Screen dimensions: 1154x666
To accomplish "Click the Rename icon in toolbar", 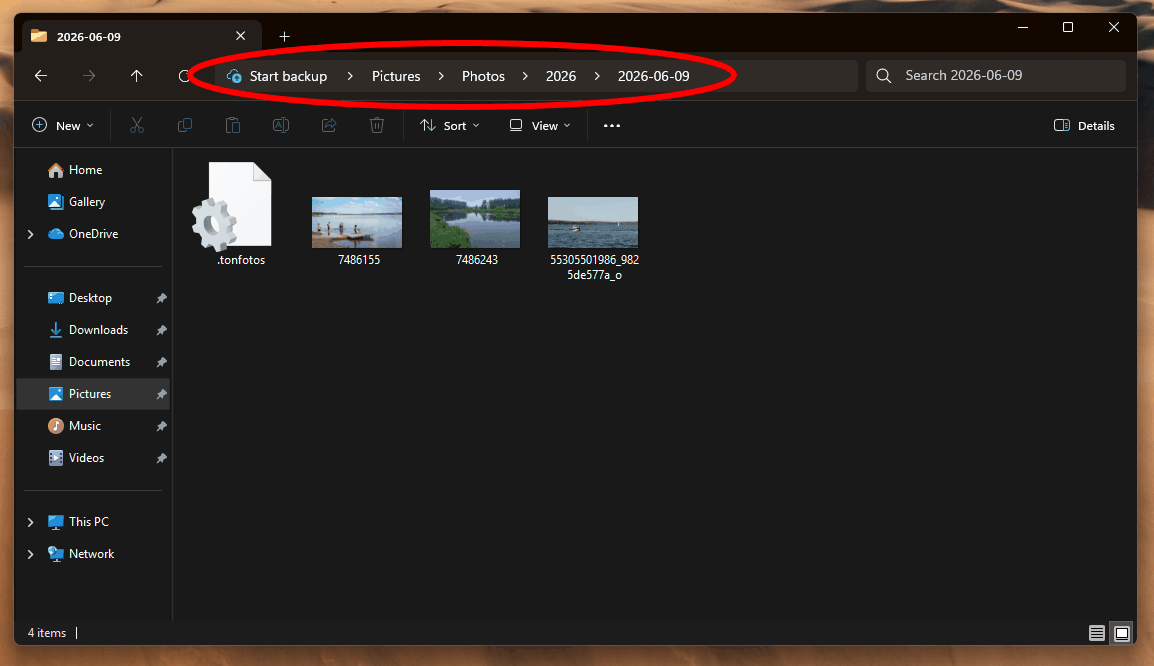I will [280, 126].
